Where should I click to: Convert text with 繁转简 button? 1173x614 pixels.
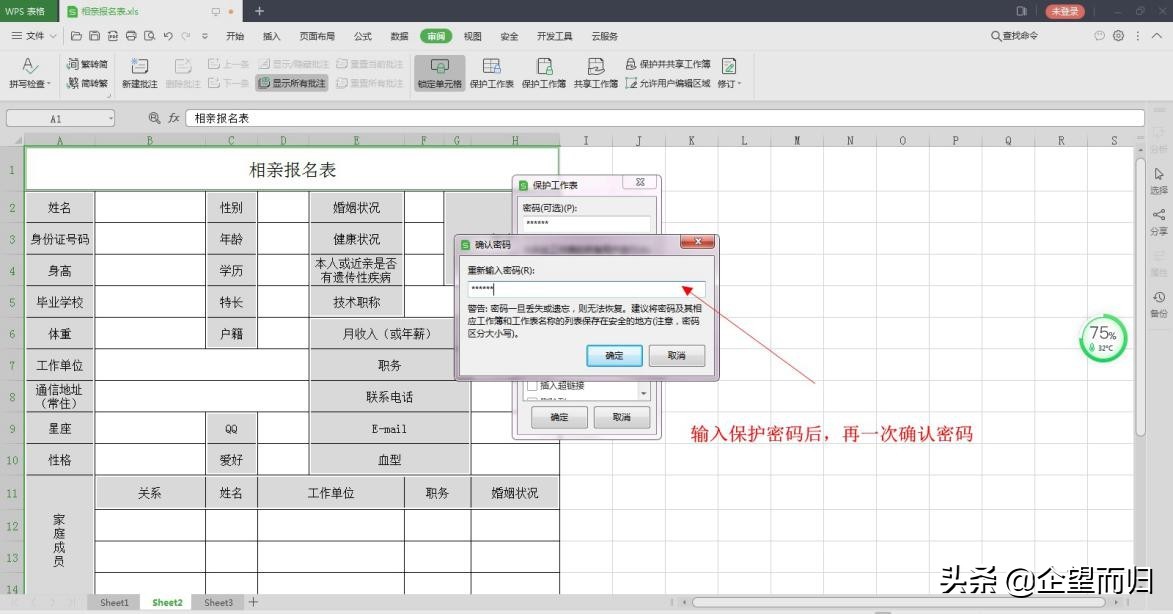coord(88,64)
